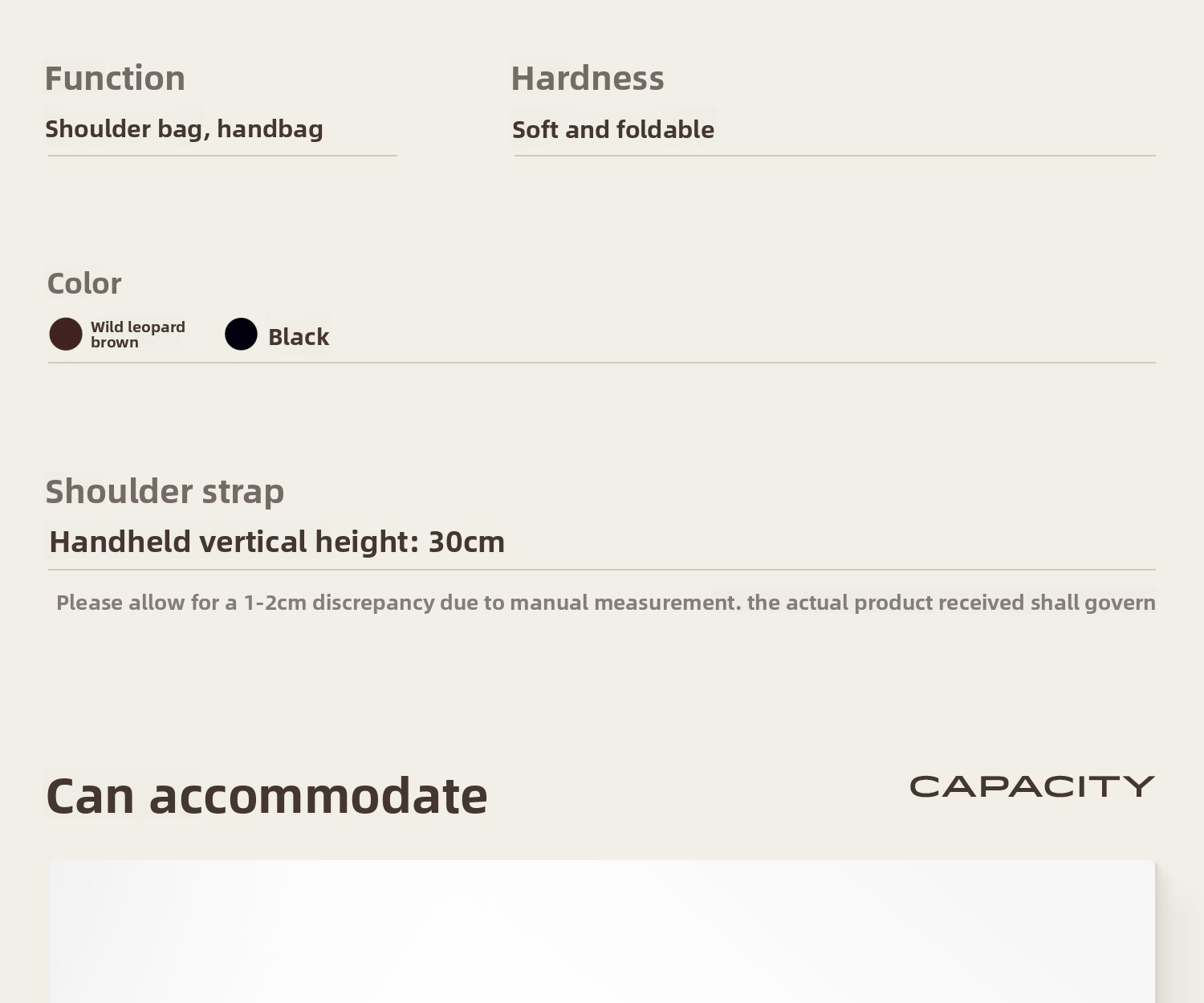The width and height of the screenshot is (1204, 1003).
Task: Click the "Soft and foldable" text
Action: 612,130
